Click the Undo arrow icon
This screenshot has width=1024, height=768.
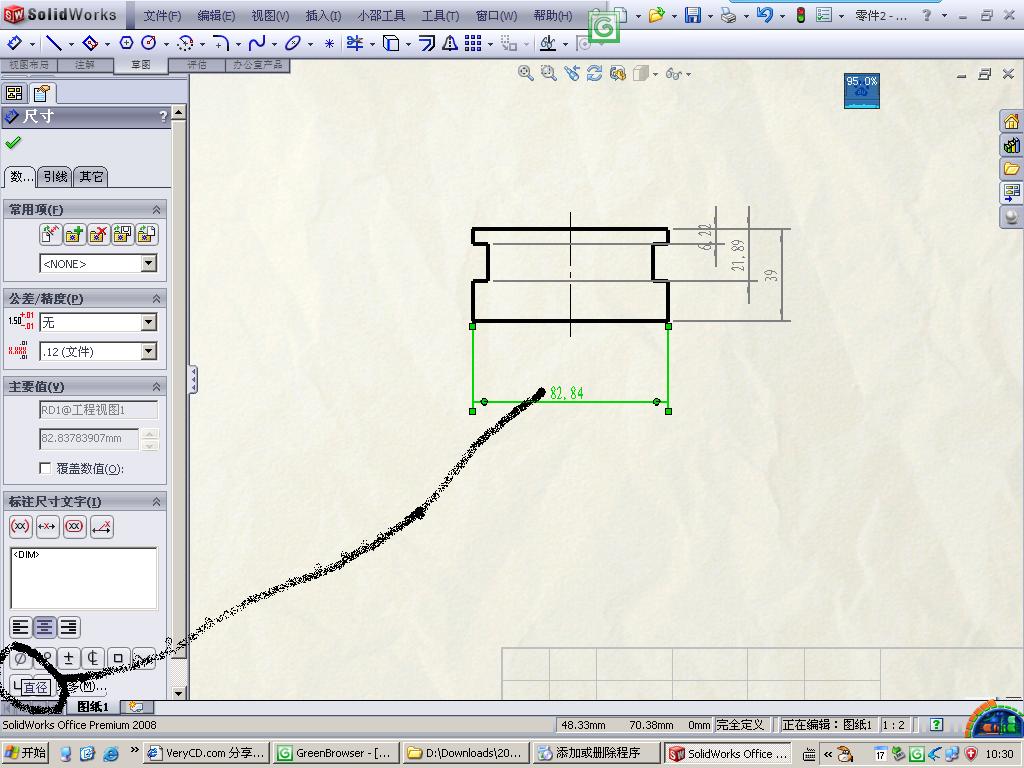click(x=764, y=14)
